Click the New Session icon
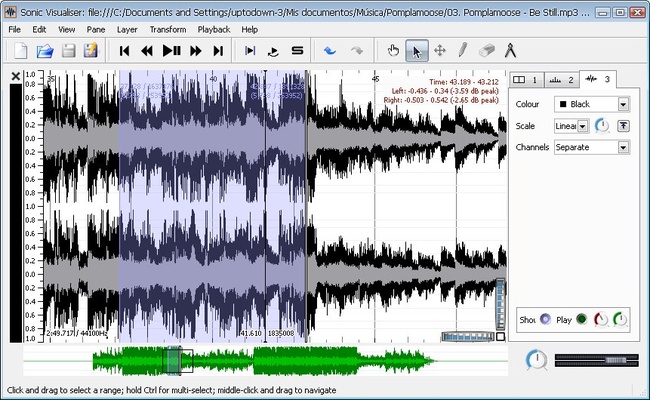650x400 pixels. (21, 51)
